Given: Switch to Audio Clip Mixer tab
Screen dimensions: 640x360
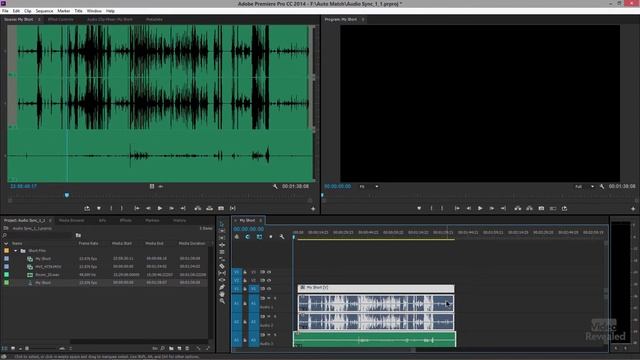Looking at the screenshot, I should coord(110,19).
